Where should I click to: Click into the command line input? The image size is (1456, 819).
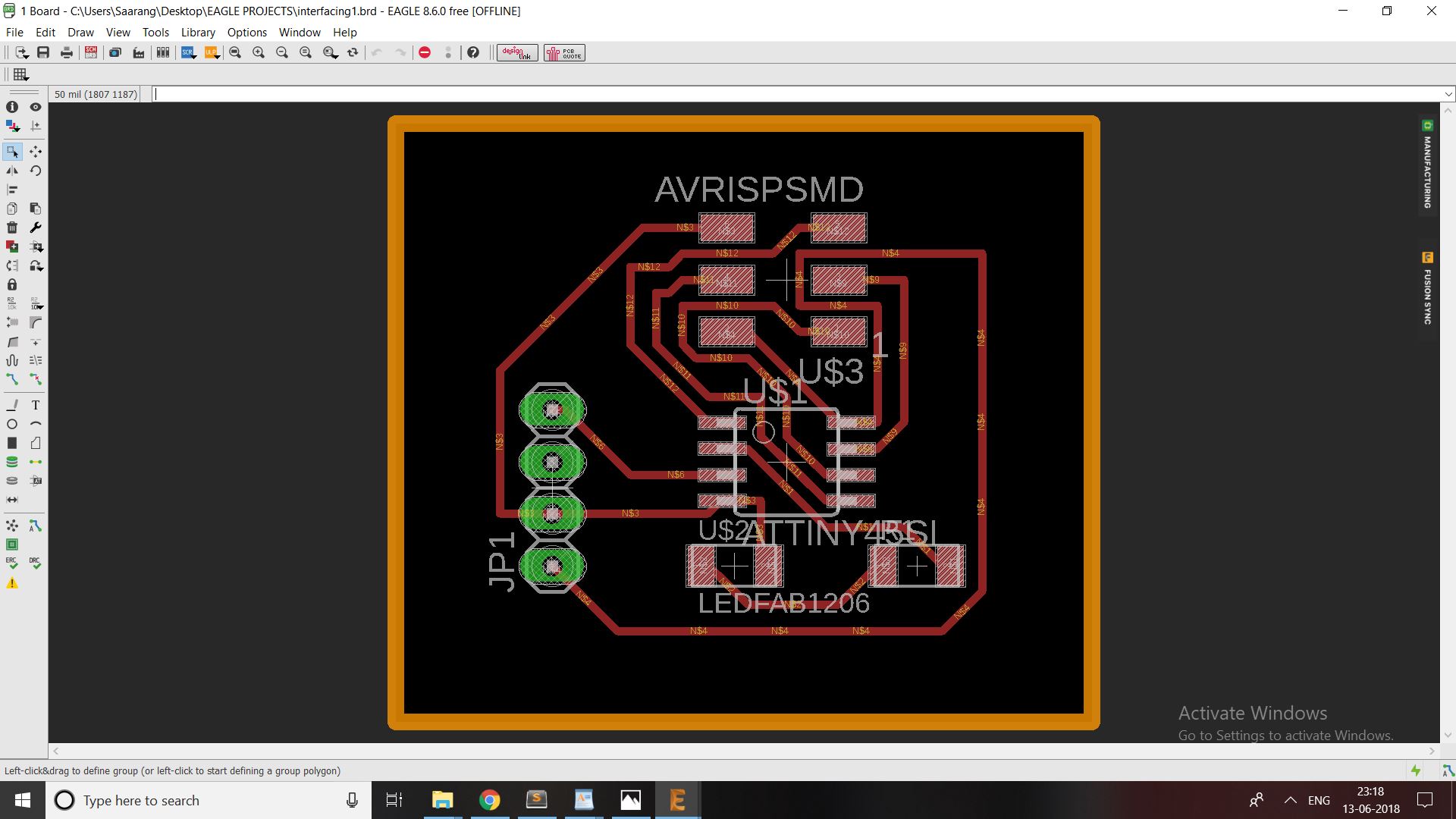pyautogui.click(x=796, y=94)
